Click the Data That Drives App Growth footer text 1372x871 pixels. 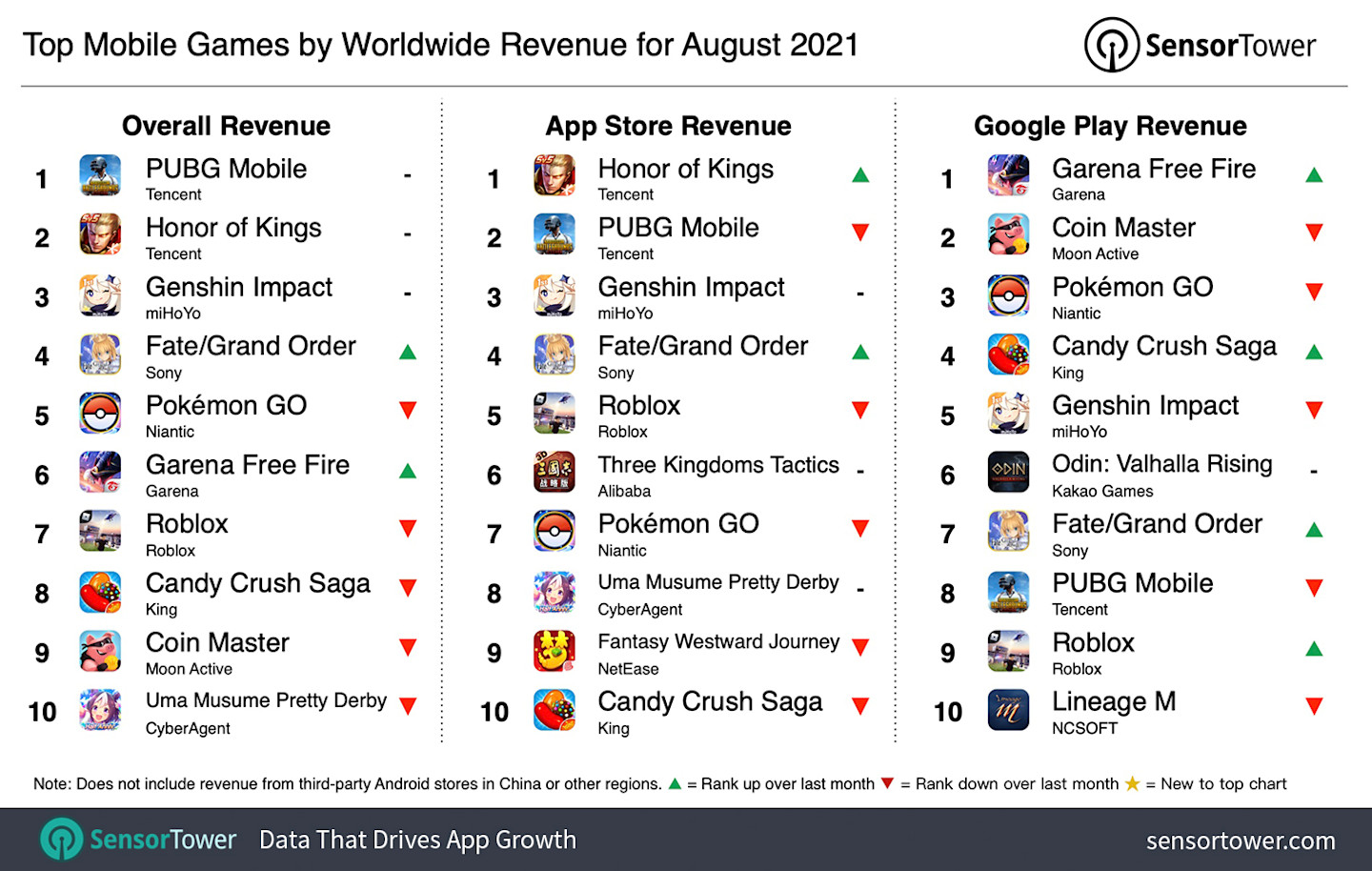pyautogui.click(x=416, y=840)
